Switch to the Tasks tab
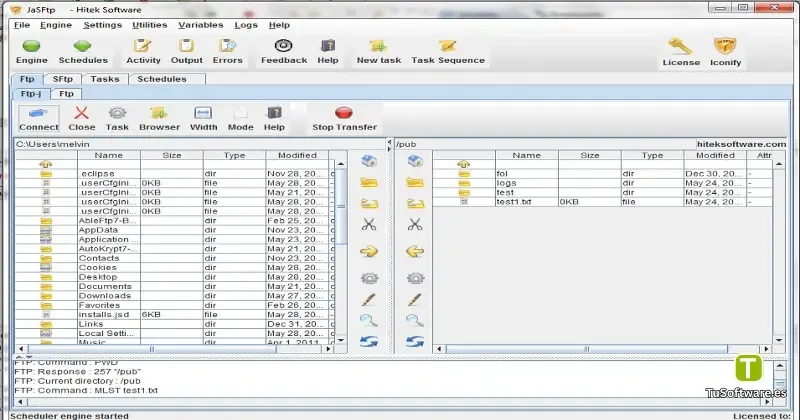The width and height of the screenshot is (800, 420). [x=105, y=79]
